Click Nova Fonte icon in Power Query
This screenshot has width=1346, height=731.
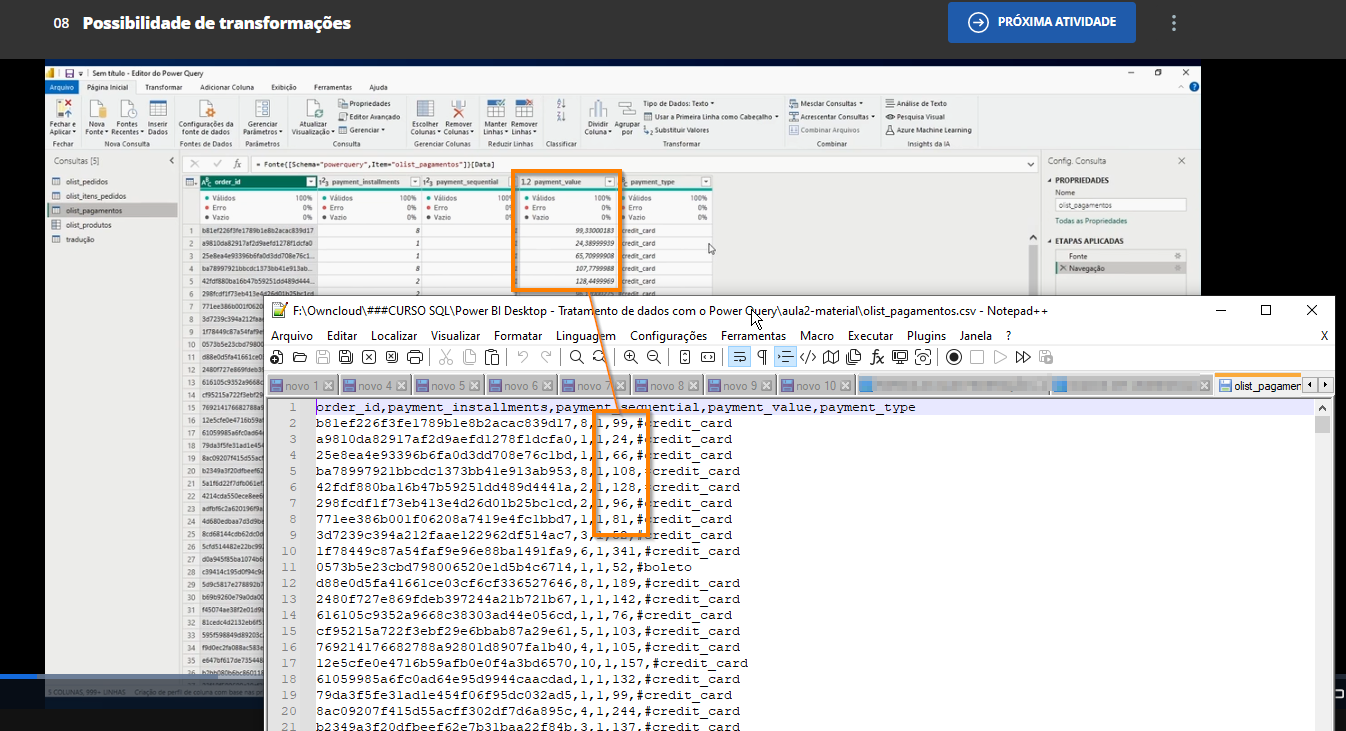(x=96, y=116)
